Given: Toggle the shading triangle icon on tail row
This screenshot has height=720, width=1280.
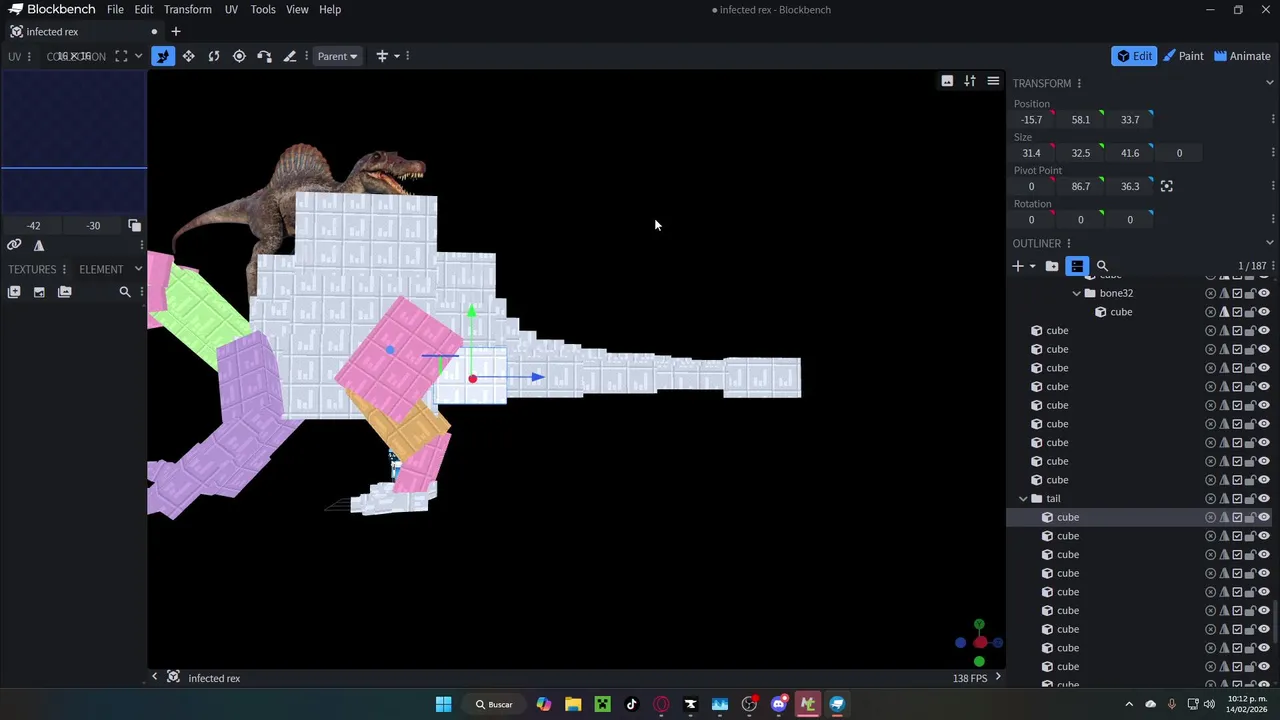Looking at the screenshot, I should [x=1224, y=499].
